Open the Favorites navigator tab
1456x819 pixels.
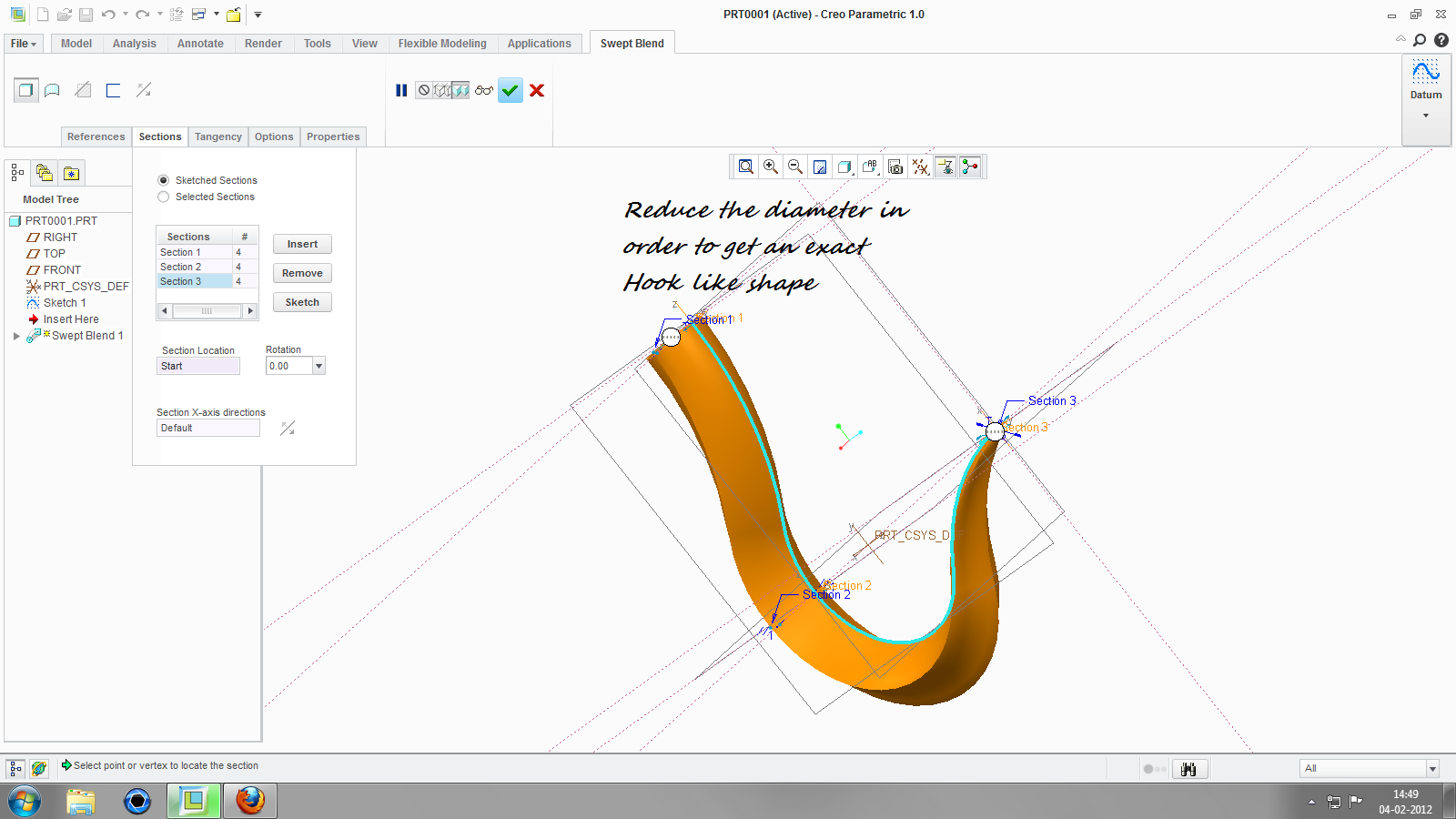click(x=72, y=173)
